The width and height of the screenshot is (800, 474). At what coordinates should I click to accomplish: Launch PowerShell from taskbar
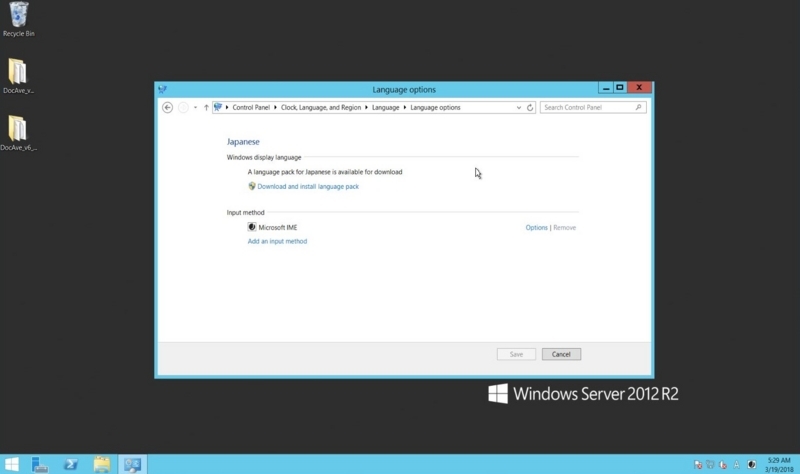tap(71, 464)
